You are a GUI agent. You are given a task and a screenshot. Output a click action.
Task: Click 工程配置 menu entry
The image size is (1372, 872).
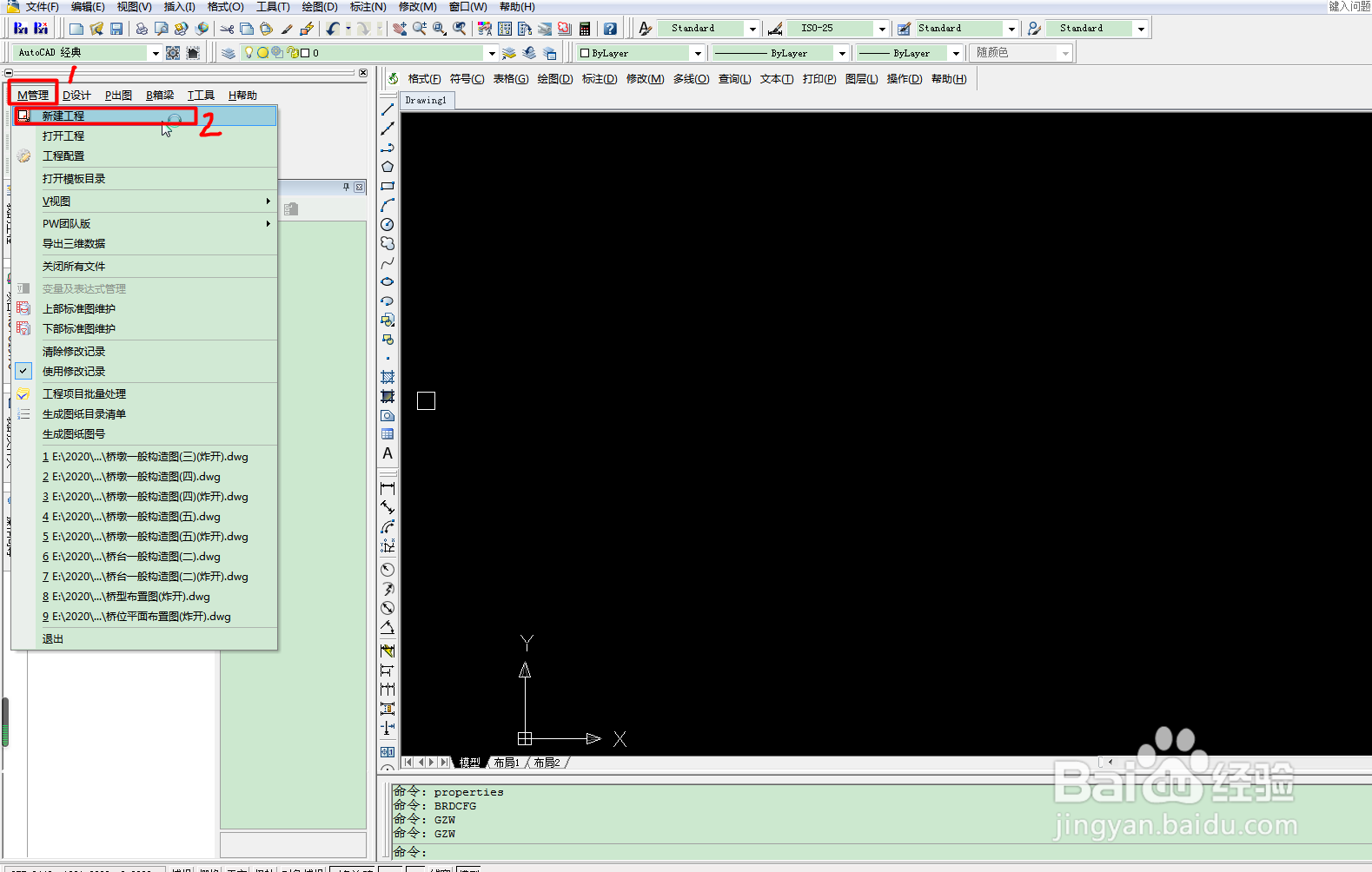[x=145, y=156]
